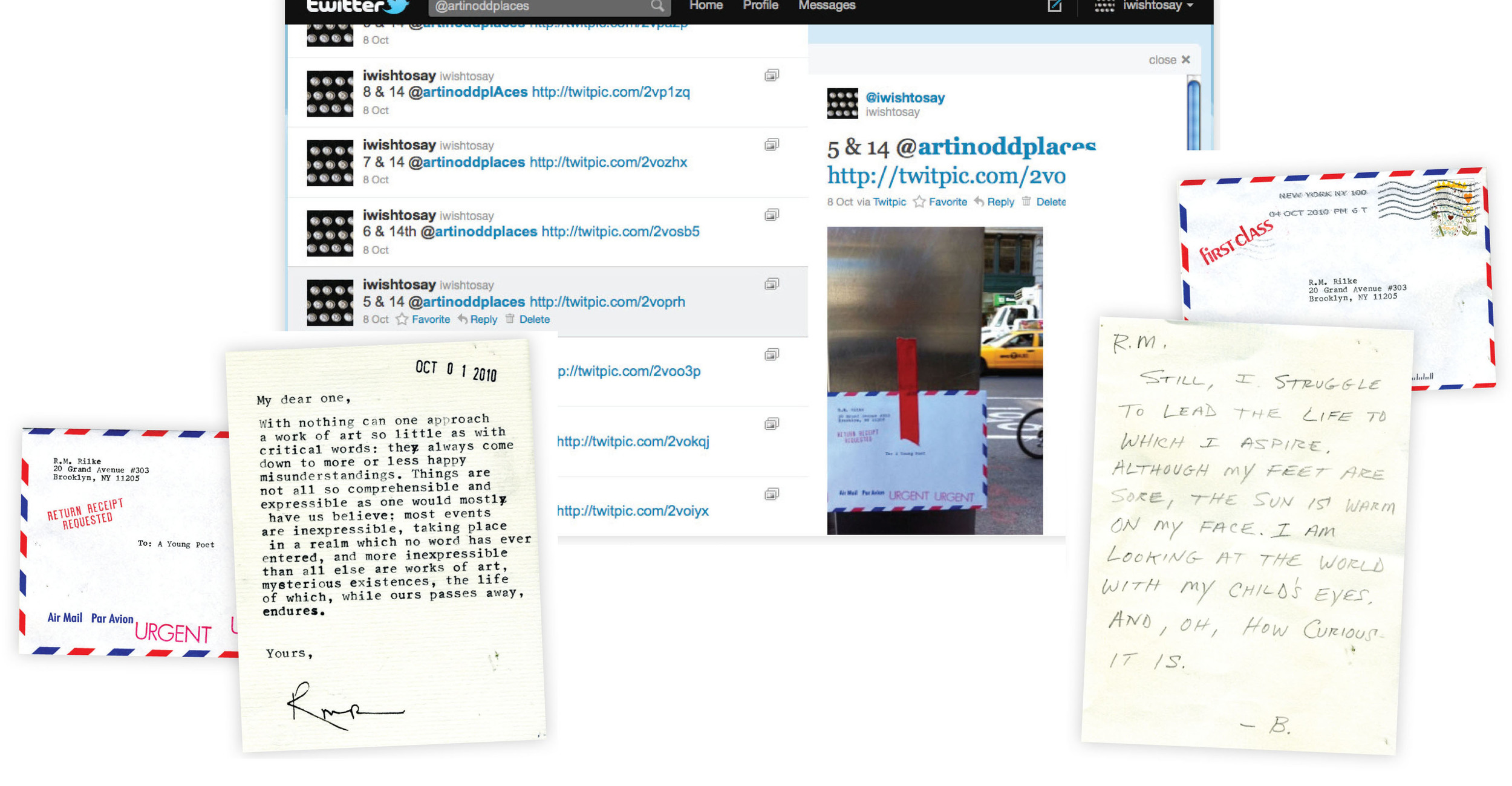Click Reply arrow icon in timeline tweet
Image resolution: width=1512 pixels, height=786 pixels.
click(463, 319)
